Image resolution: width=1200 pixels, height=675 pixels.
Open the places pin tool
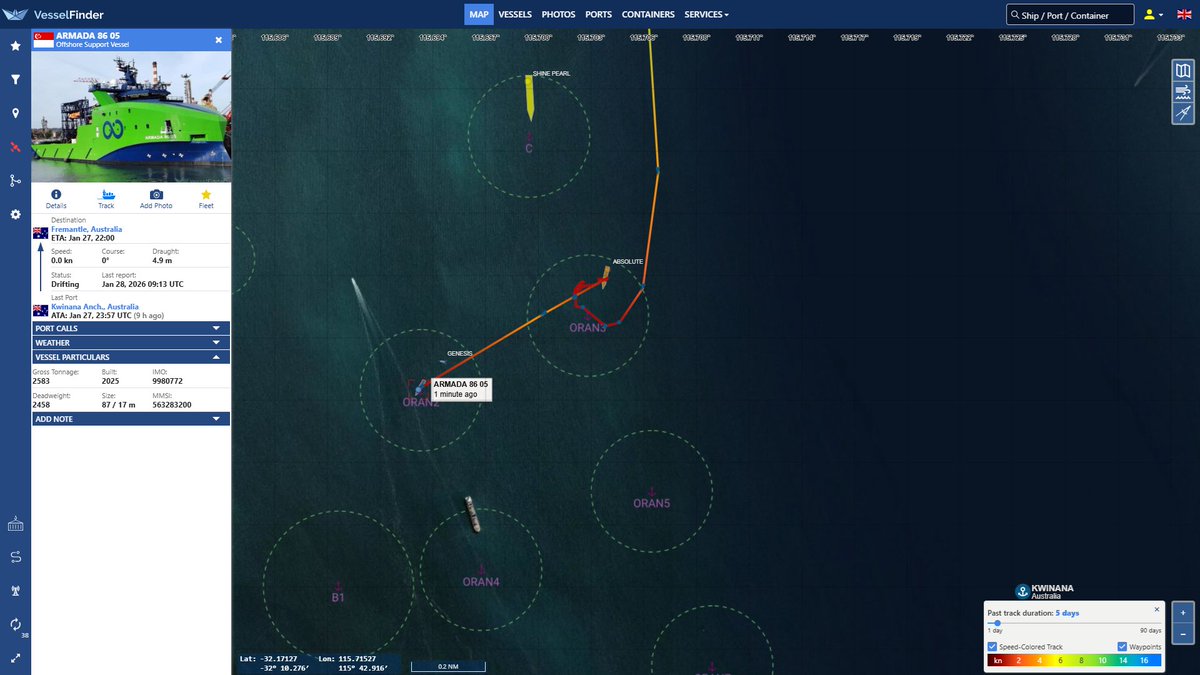(15, 113)
